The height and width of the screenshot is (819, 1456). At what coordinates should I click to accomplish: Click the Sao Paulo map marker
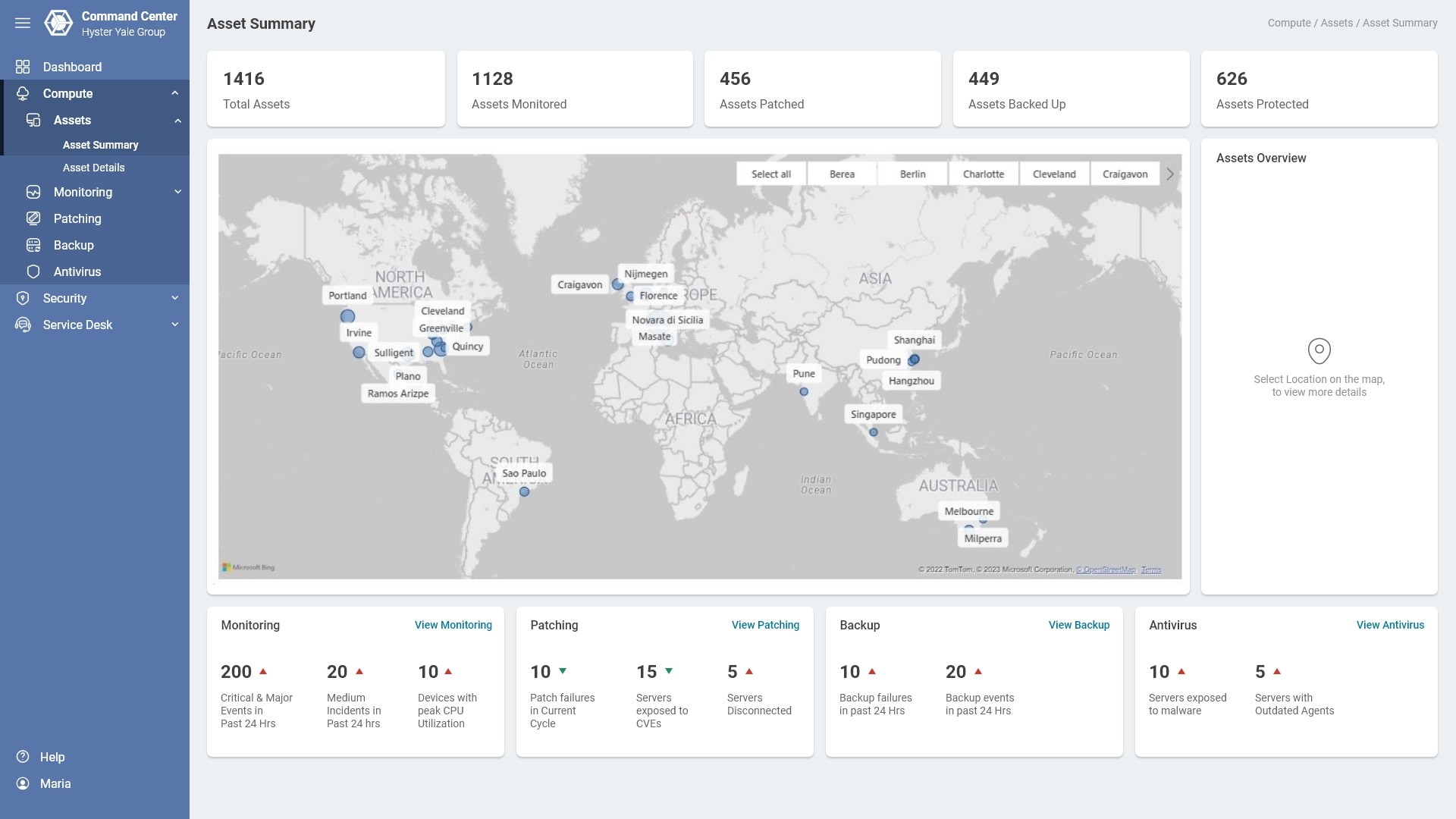tap(524, 492)
